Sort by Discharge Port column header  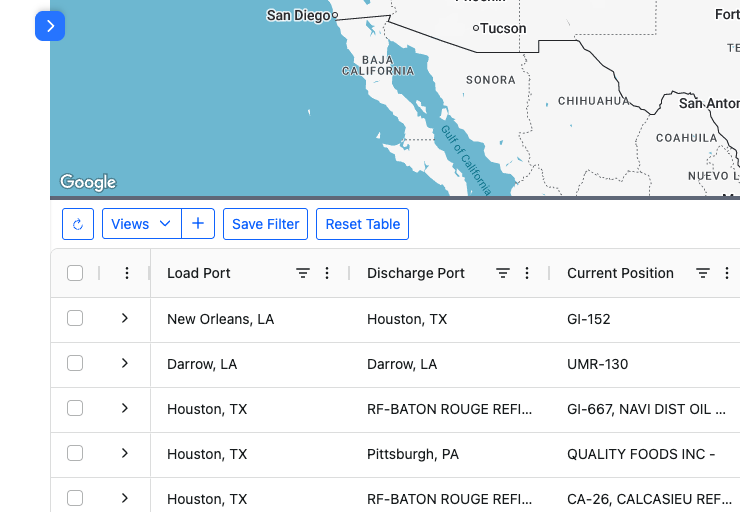click(416, 273)
